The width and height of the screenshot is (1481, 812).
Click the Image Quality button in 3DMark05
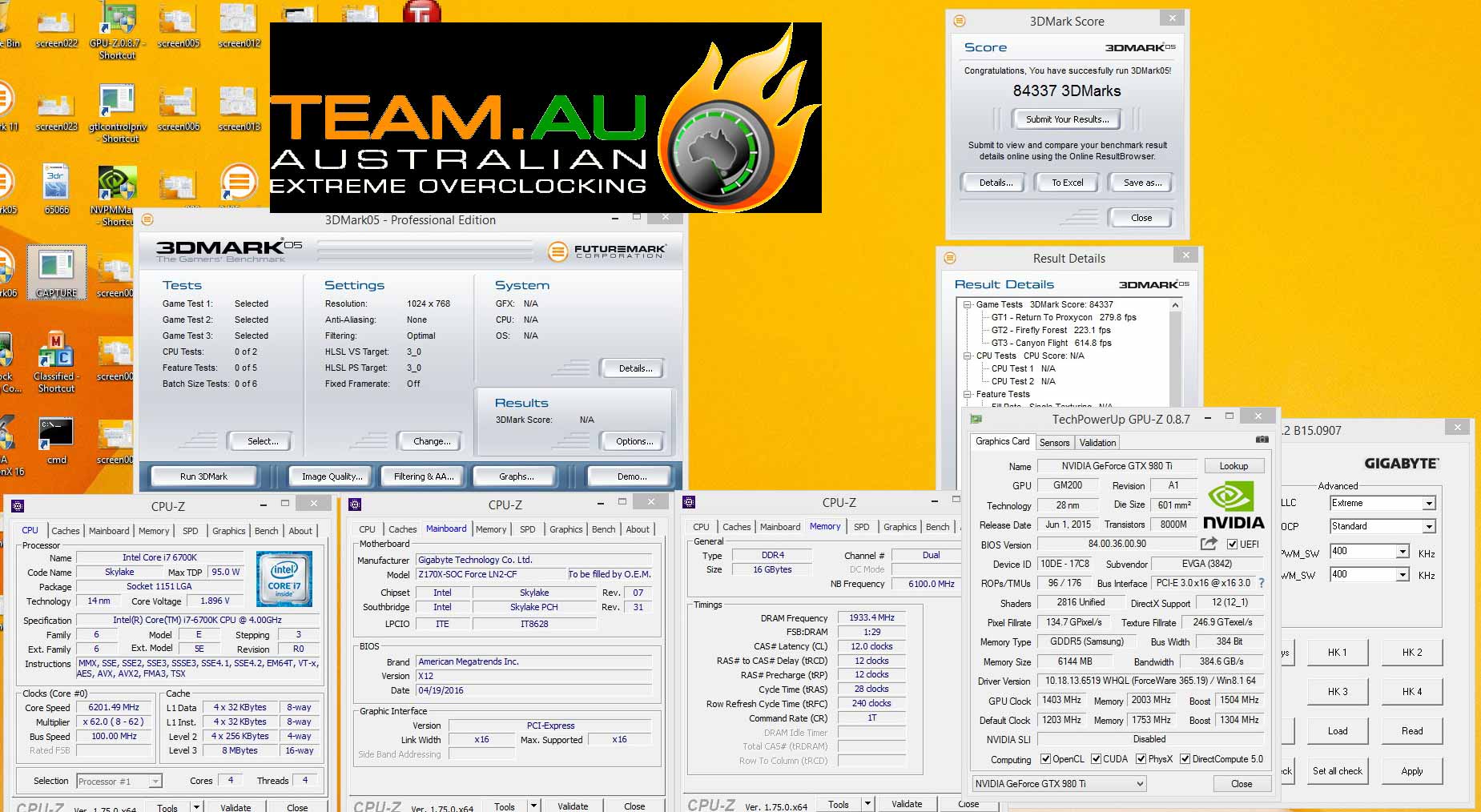tap(332, 476)
